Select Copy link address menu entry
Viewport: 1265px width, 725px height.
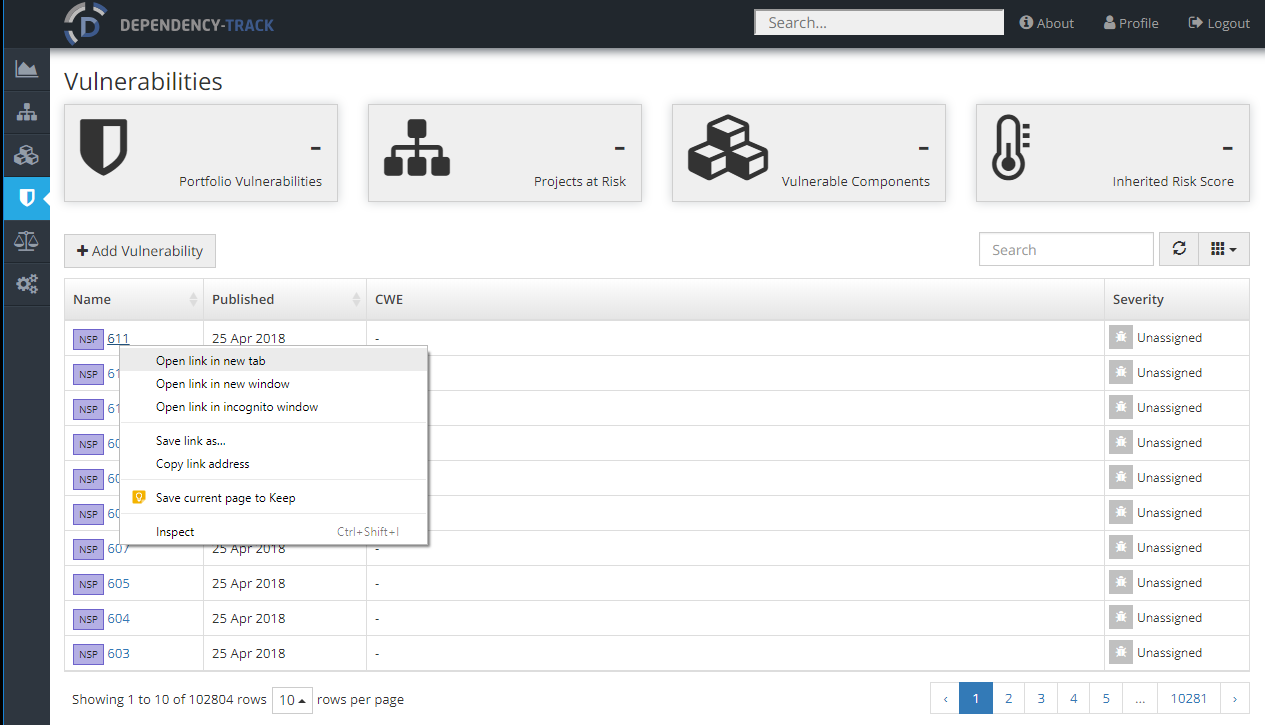(x=273, y=463)
